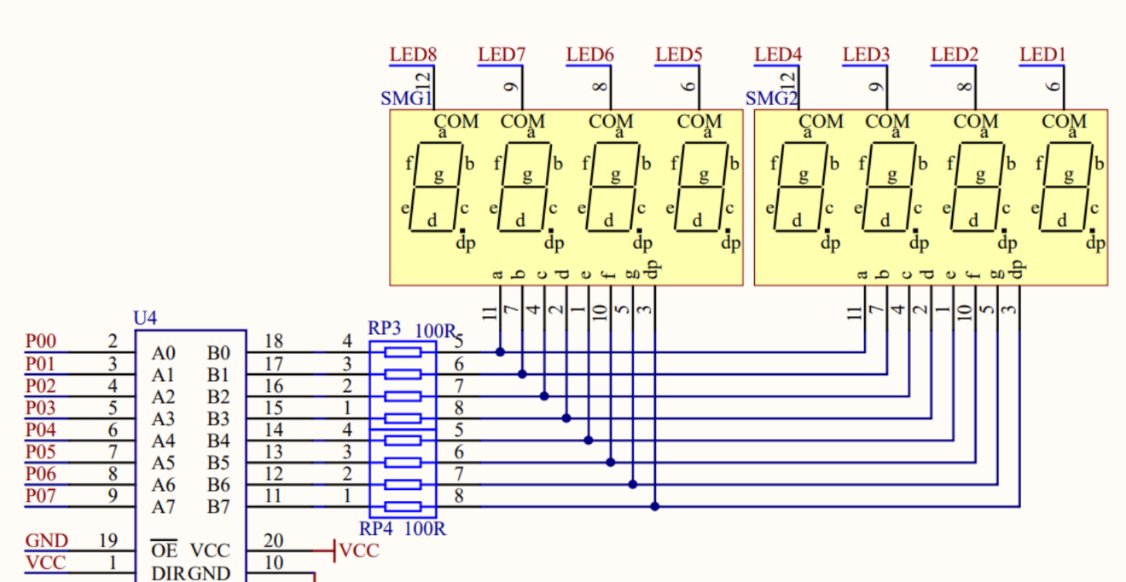Select the GND net label at pin 19
Screen dimensions: 1126x582
[46, 541]
